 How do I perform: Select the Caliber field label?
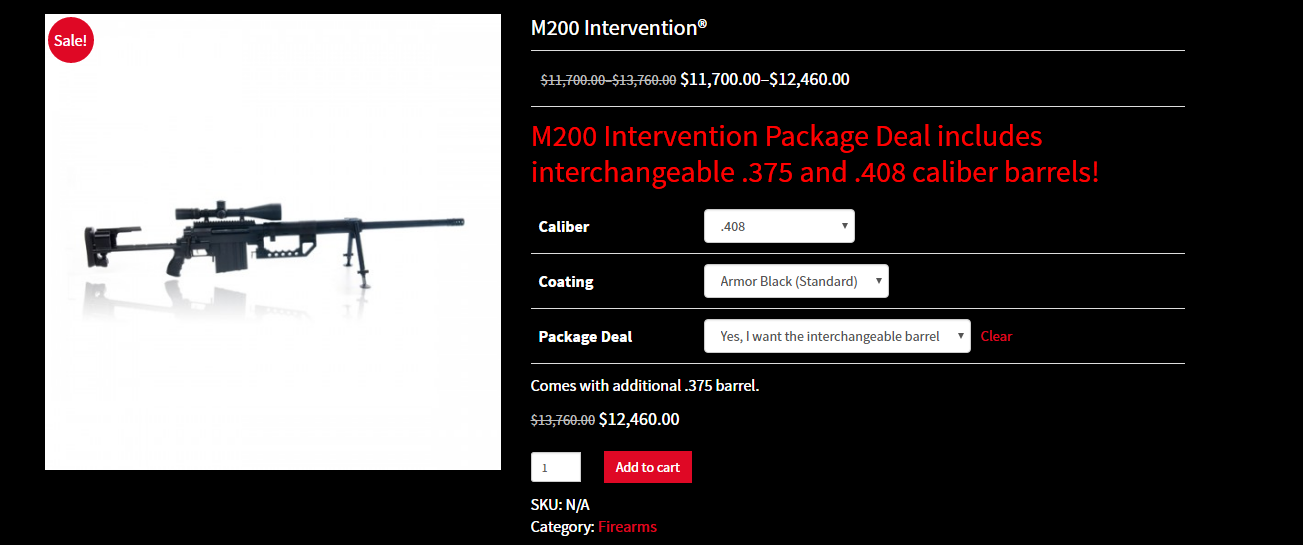pyautogui.click(x=564, y=226)
